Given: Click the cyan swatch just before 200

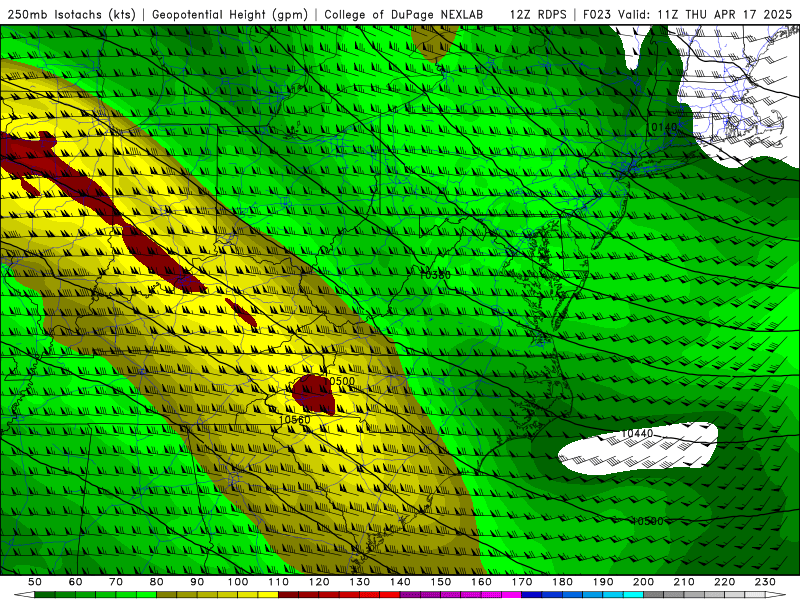Looking at the screenshot, I should [633, 595].
